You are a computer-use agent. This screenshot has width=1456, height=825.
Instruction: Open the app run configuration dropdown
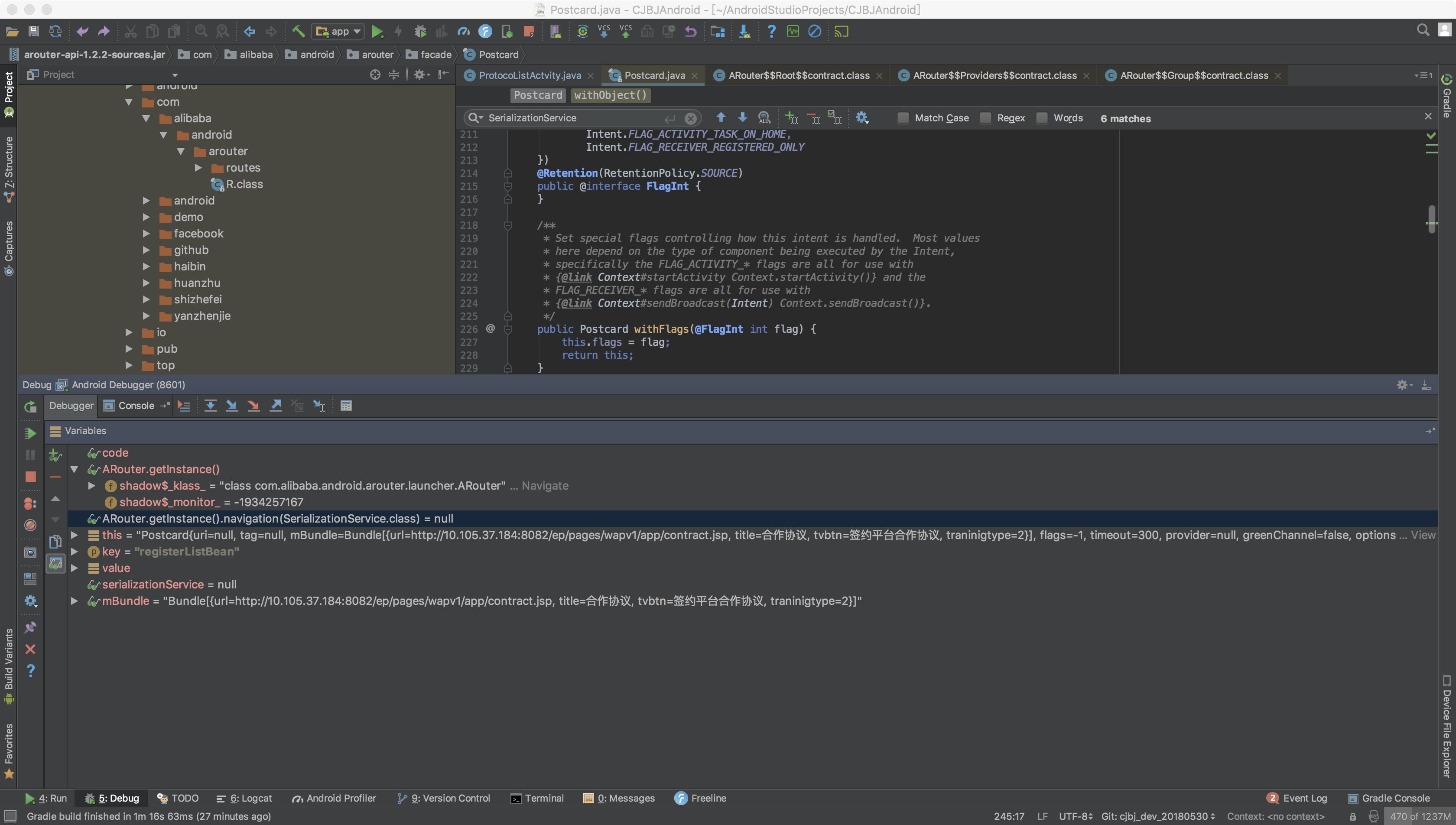pyautogui.click(x=338, y=31)
